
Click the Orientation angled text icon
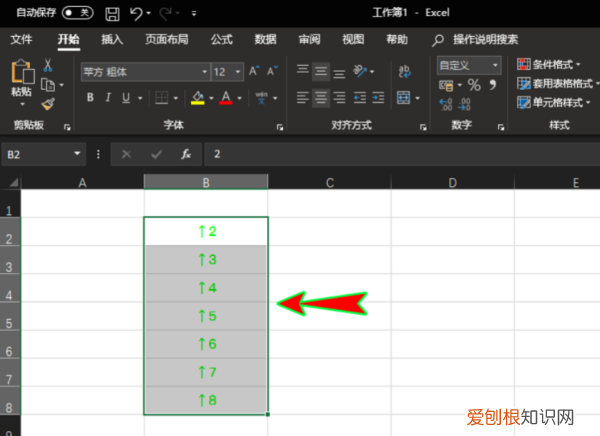tap(360, 71)
